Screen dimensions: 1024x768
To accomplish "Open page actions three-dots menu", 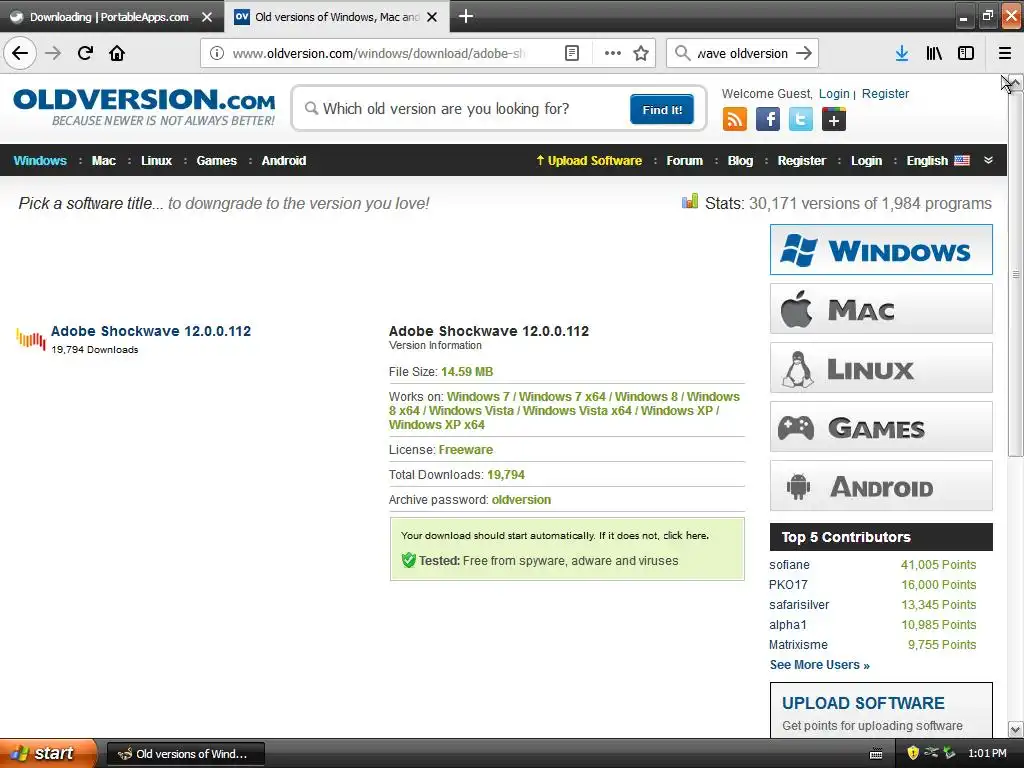I will pyautogui.click(x=613, y=53).
